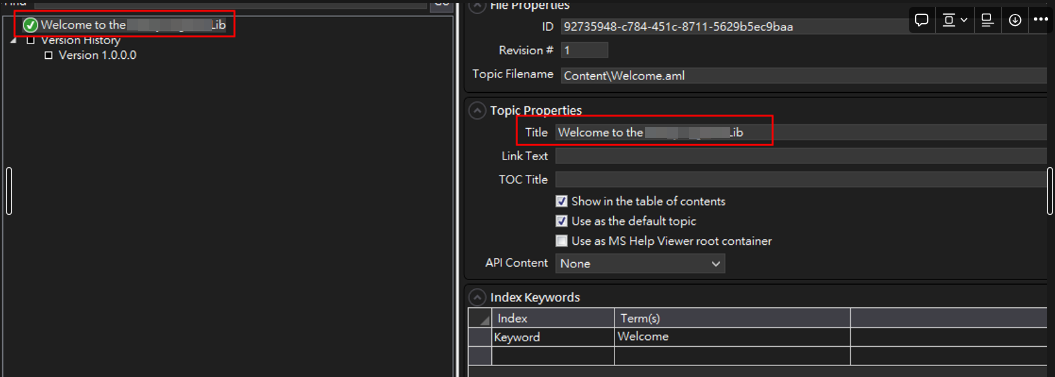Click the empty Index cell in new row
This screenshot has height=377, width=1055.
[553, 355]
